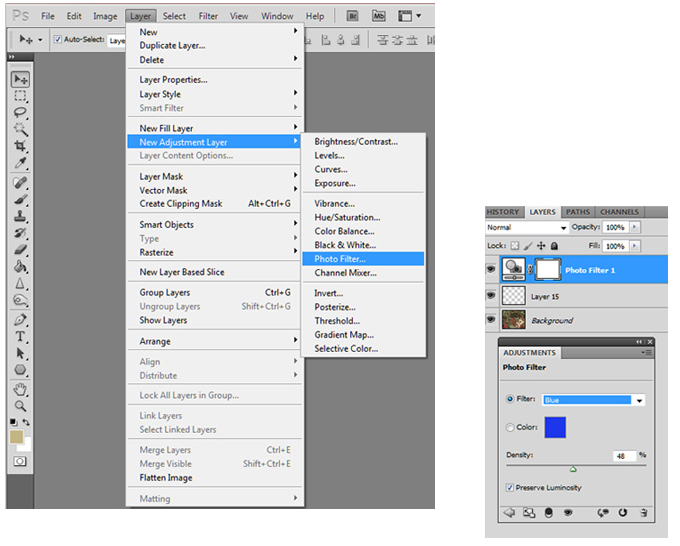
Task: Select the Brush tool
Action: click(x=20, y=199)
